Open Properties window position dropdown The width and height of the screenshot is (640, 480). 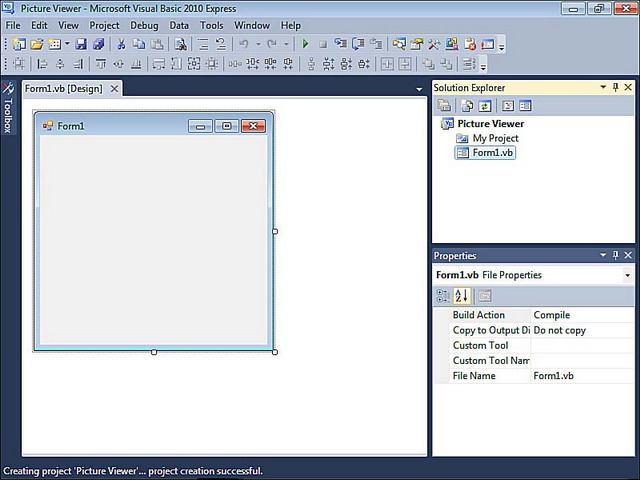click(x=603, y=255)
